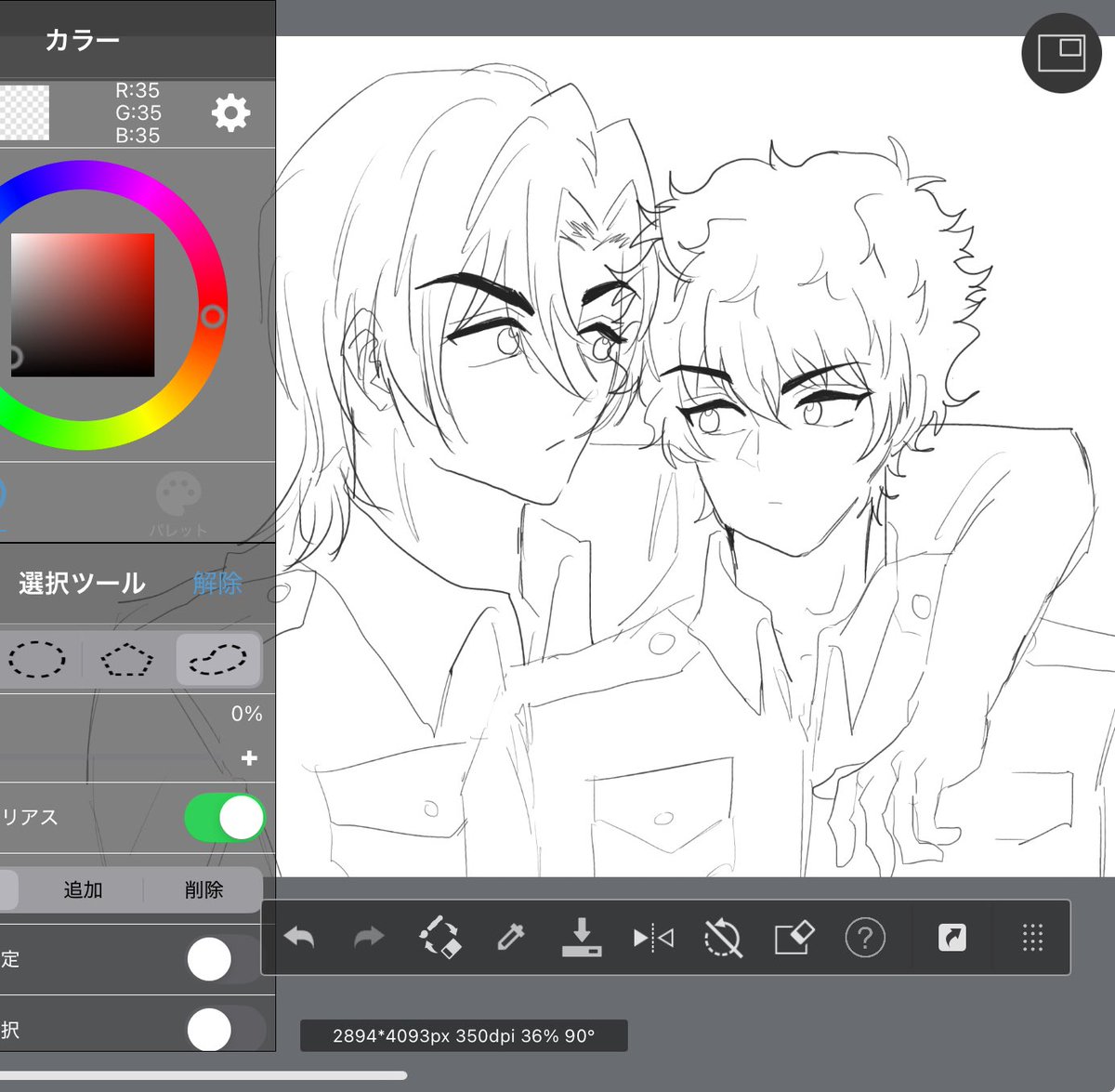
Task: Tap 解除 to deselect
Action: coord(217,583)
